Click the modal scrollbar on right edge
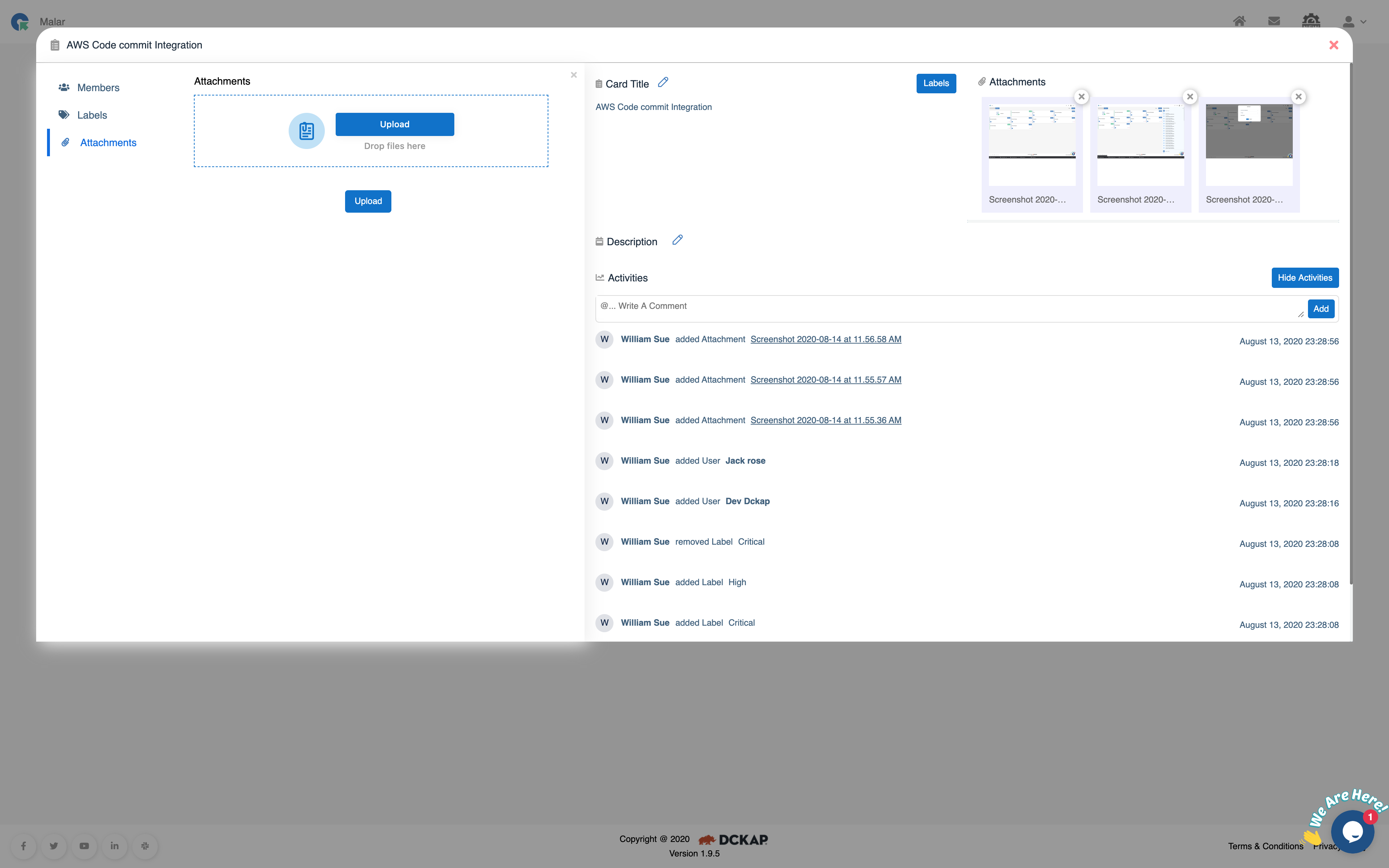Viewport: 1389px width, 868px height. tap(1351, 324)
